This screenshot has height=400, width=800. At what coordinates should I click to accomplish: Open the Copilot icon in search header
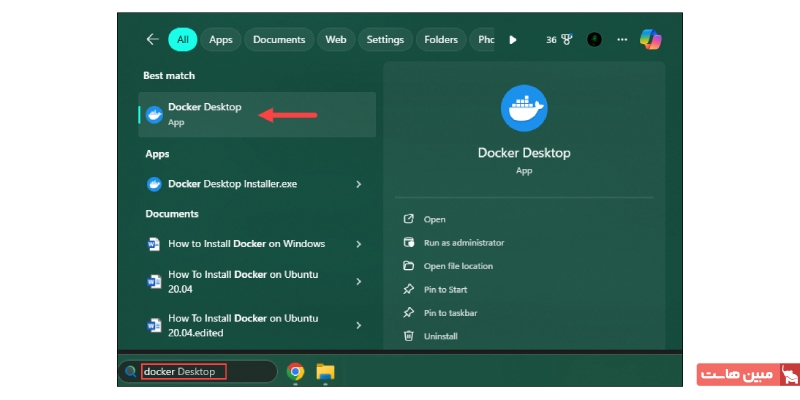tap(651, 40)
